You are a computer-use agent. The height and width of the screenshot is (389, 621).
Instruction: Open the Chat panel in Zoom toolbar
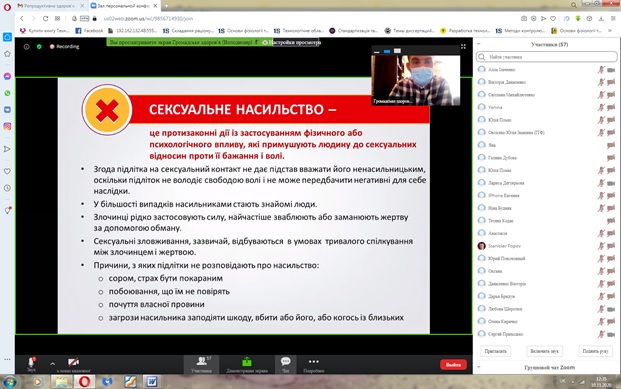[286, 364]
